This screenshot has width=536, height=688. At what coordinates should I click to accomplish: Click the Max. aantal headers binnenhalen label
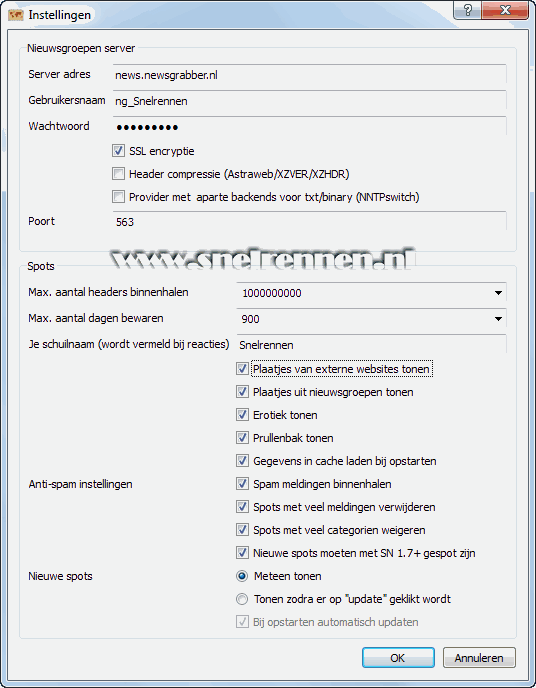pyautogui.click(x=108, y=292)
